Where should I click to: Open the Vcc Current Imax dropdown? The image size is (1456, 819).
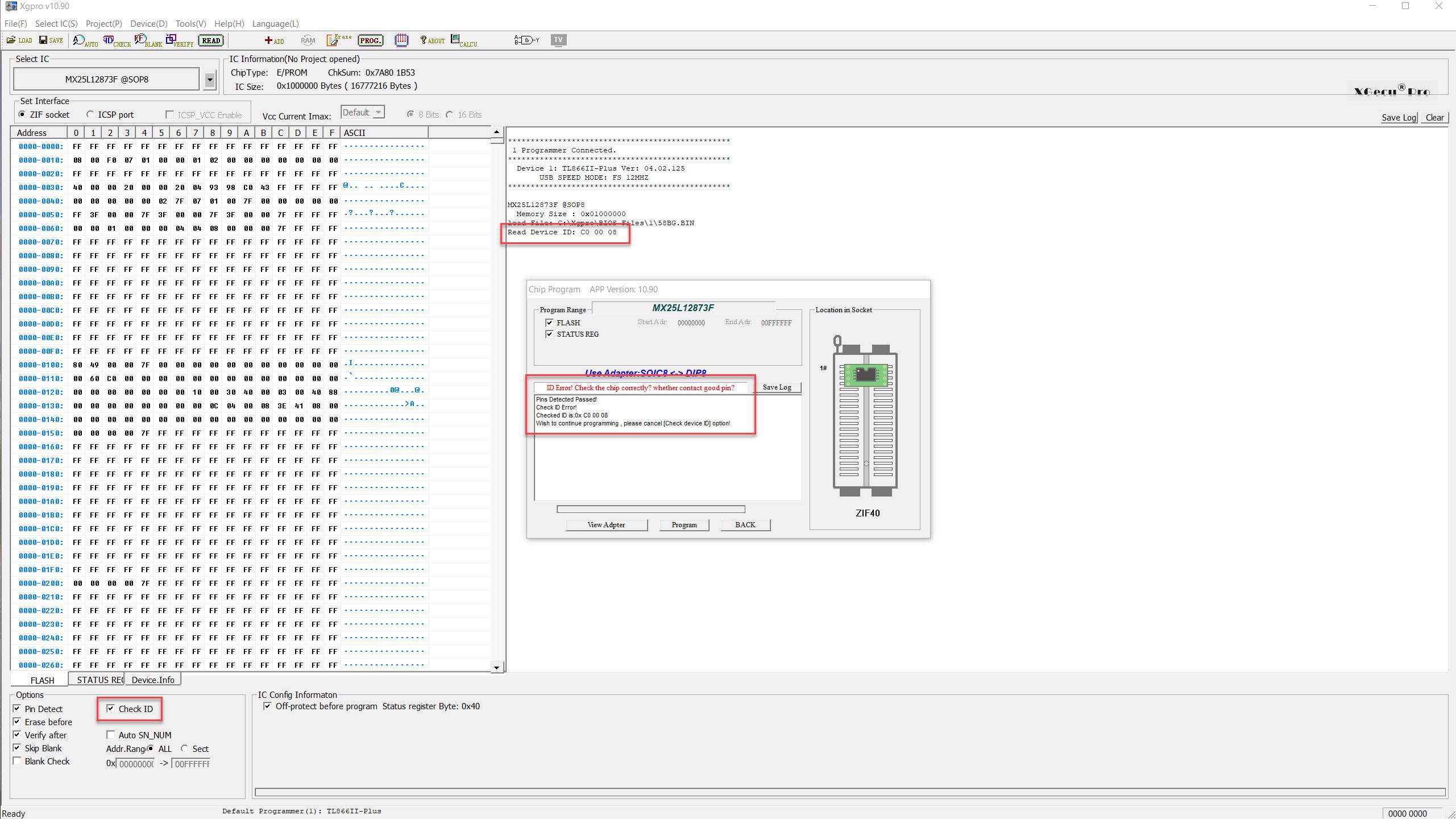tap(378, 113)
